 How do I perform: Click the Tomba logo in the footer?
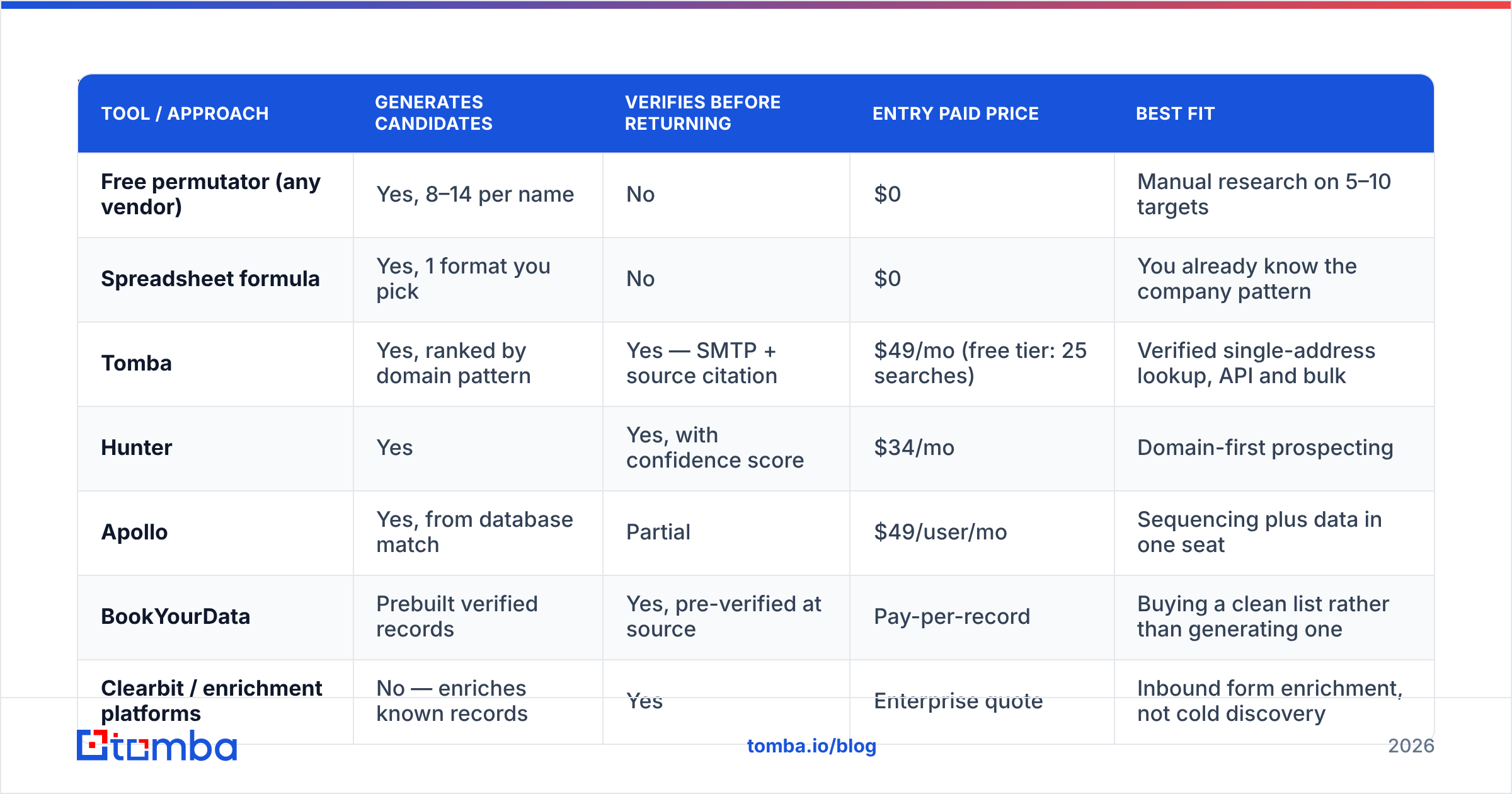click(157, 745)
